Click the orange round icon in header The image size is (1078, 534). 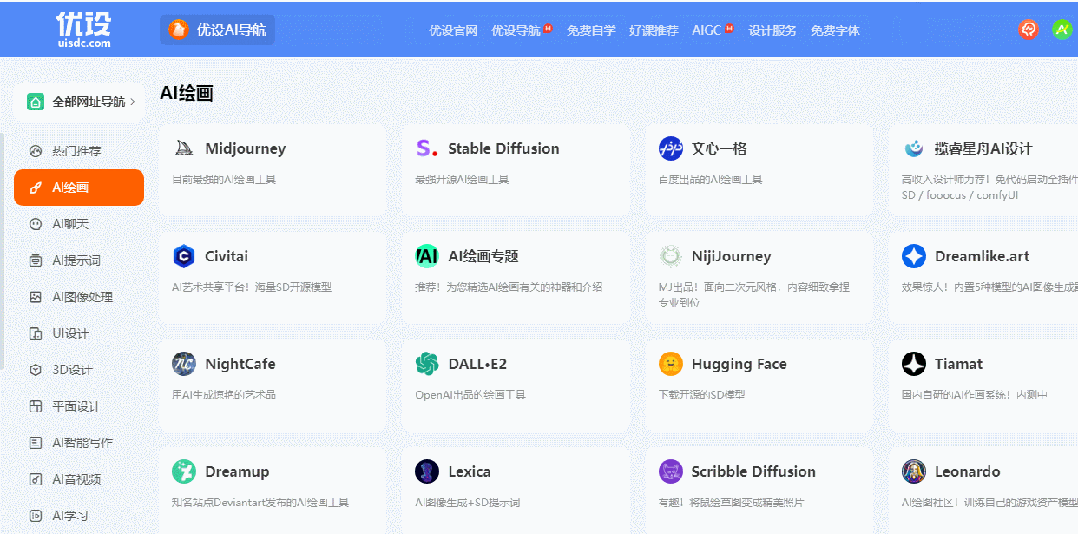(1028, 30)
